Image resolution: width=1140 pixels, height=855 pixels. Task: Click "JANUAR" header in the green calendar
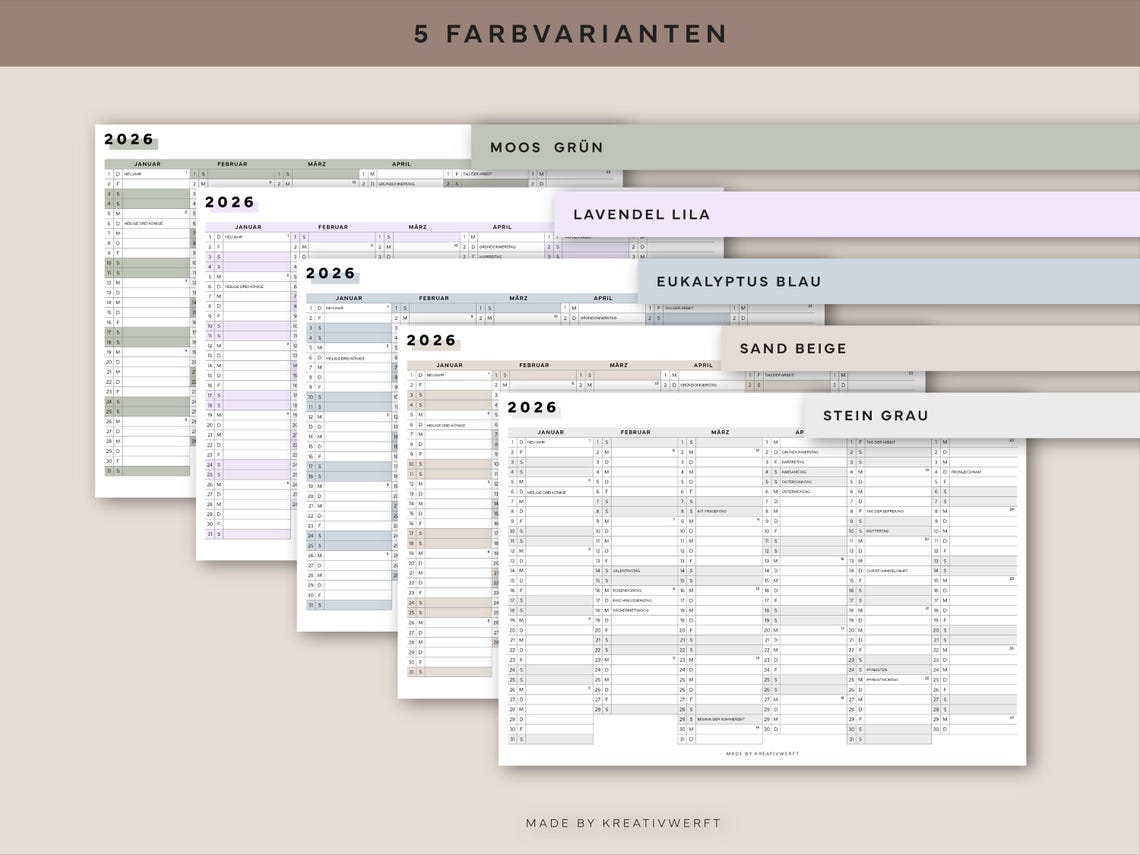click(147, 164)
